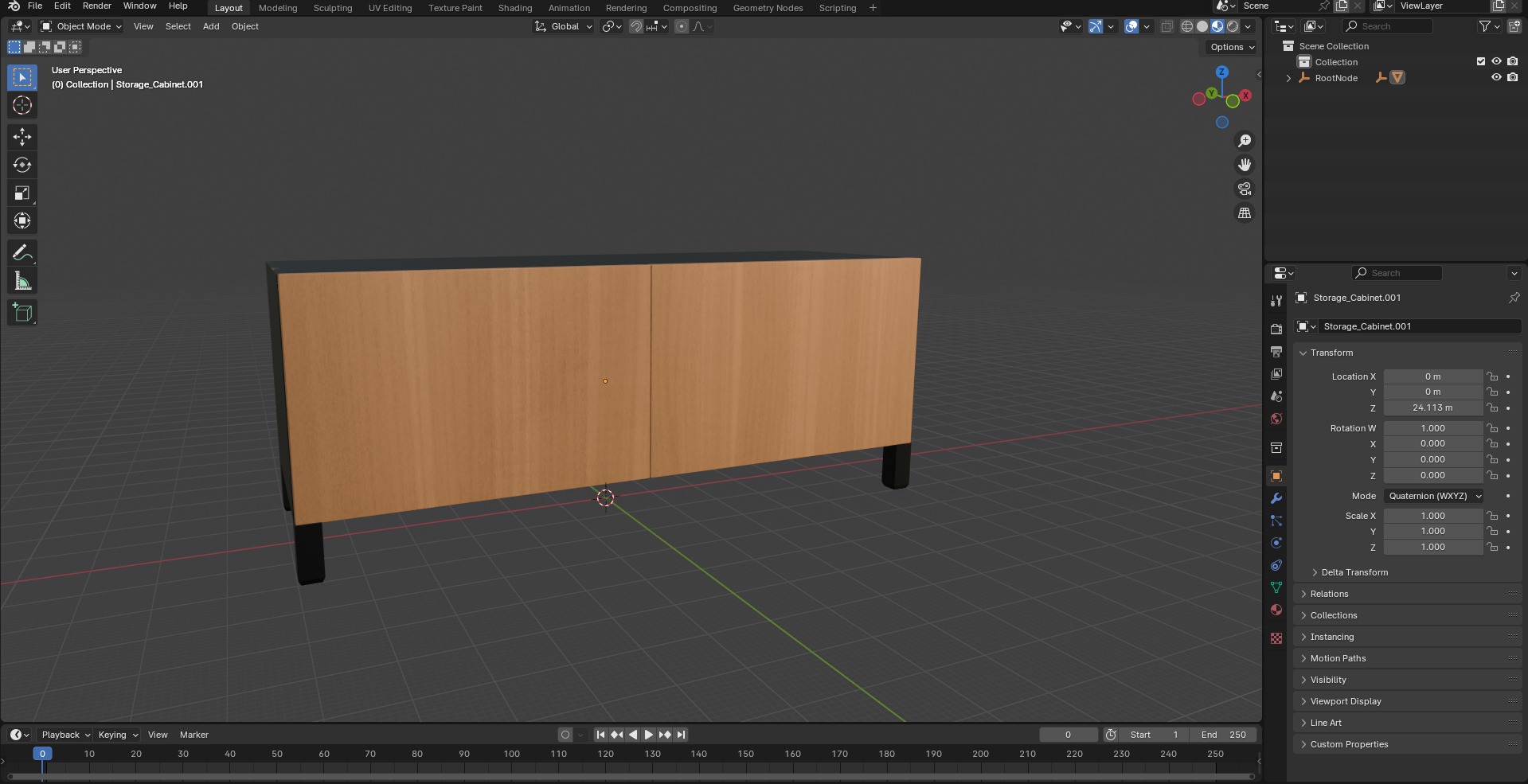Open the World properties tab
Viewport: 1528px width, 784px height.
pos(1276,419)
